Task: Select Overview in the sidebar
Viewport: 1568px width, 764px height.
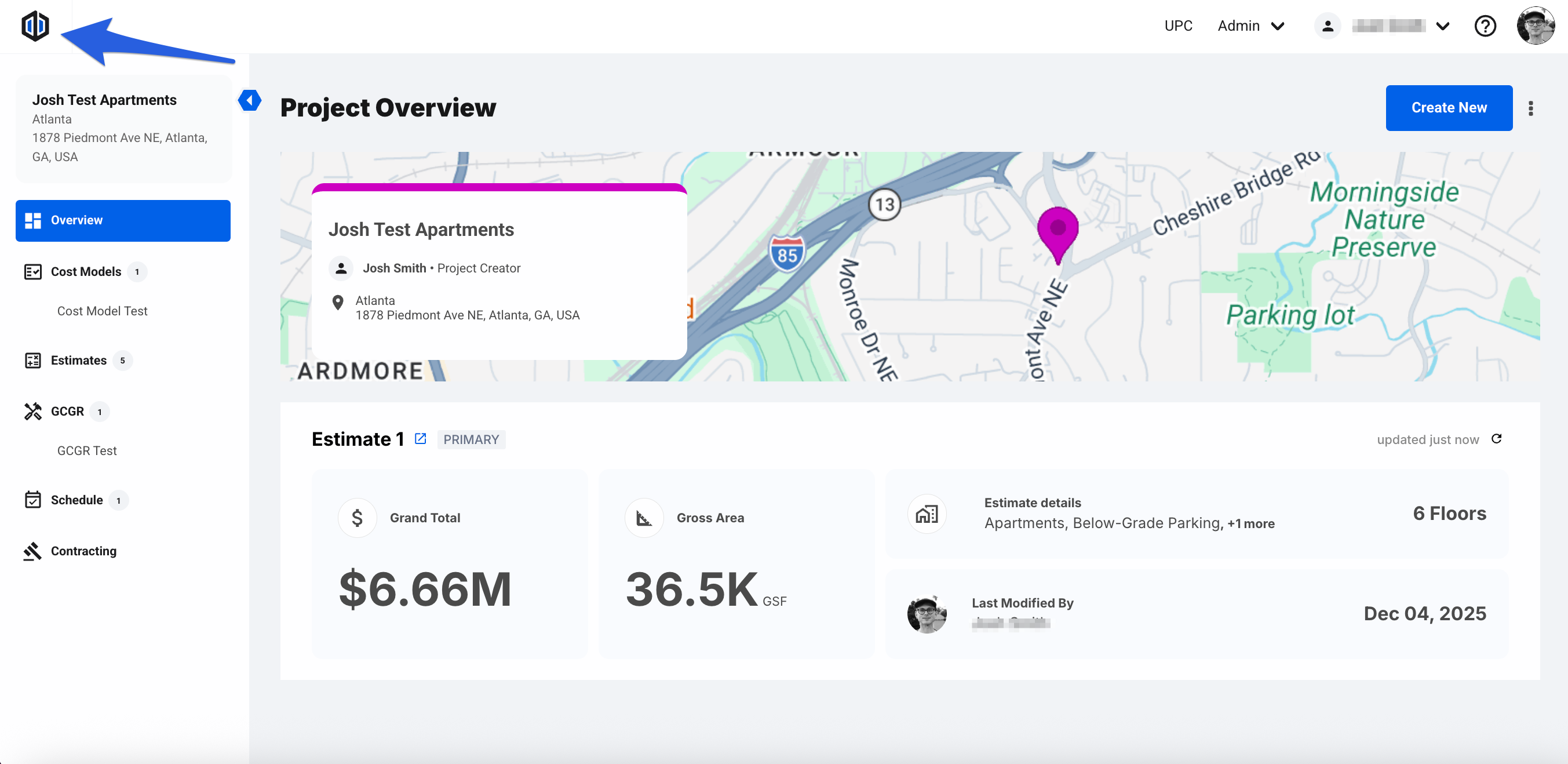Action: (x=123, y=220)
